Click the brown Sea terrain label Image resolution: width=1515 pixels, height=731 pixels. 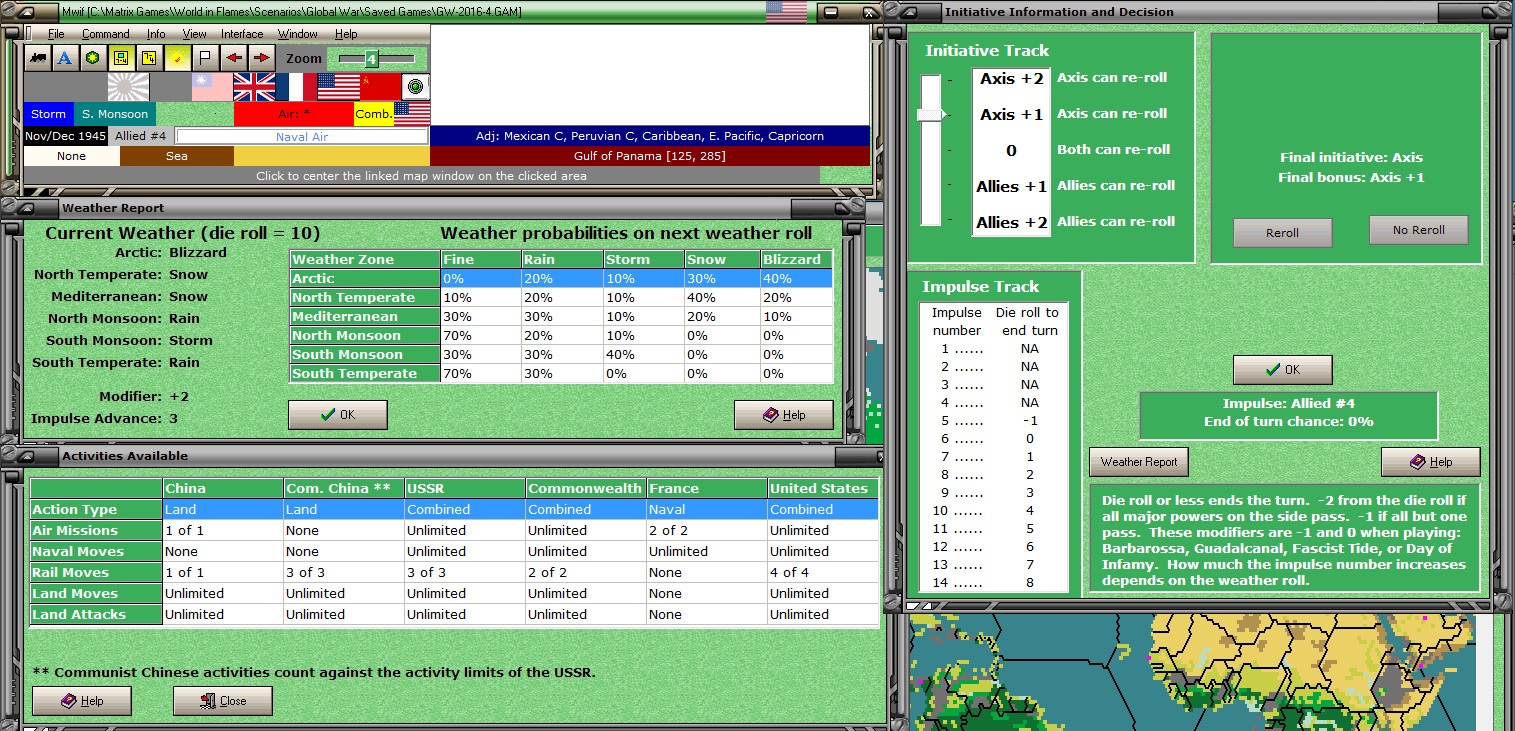click(177, 156)
